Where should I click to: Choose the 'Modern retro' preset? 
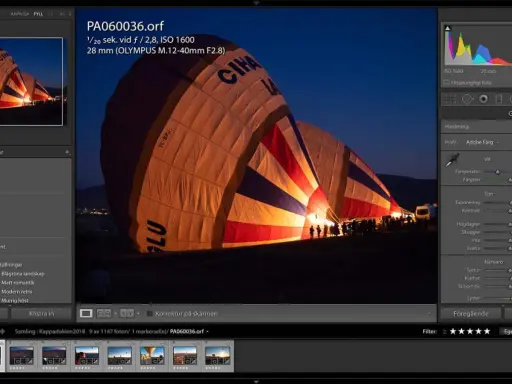(17, 292)
